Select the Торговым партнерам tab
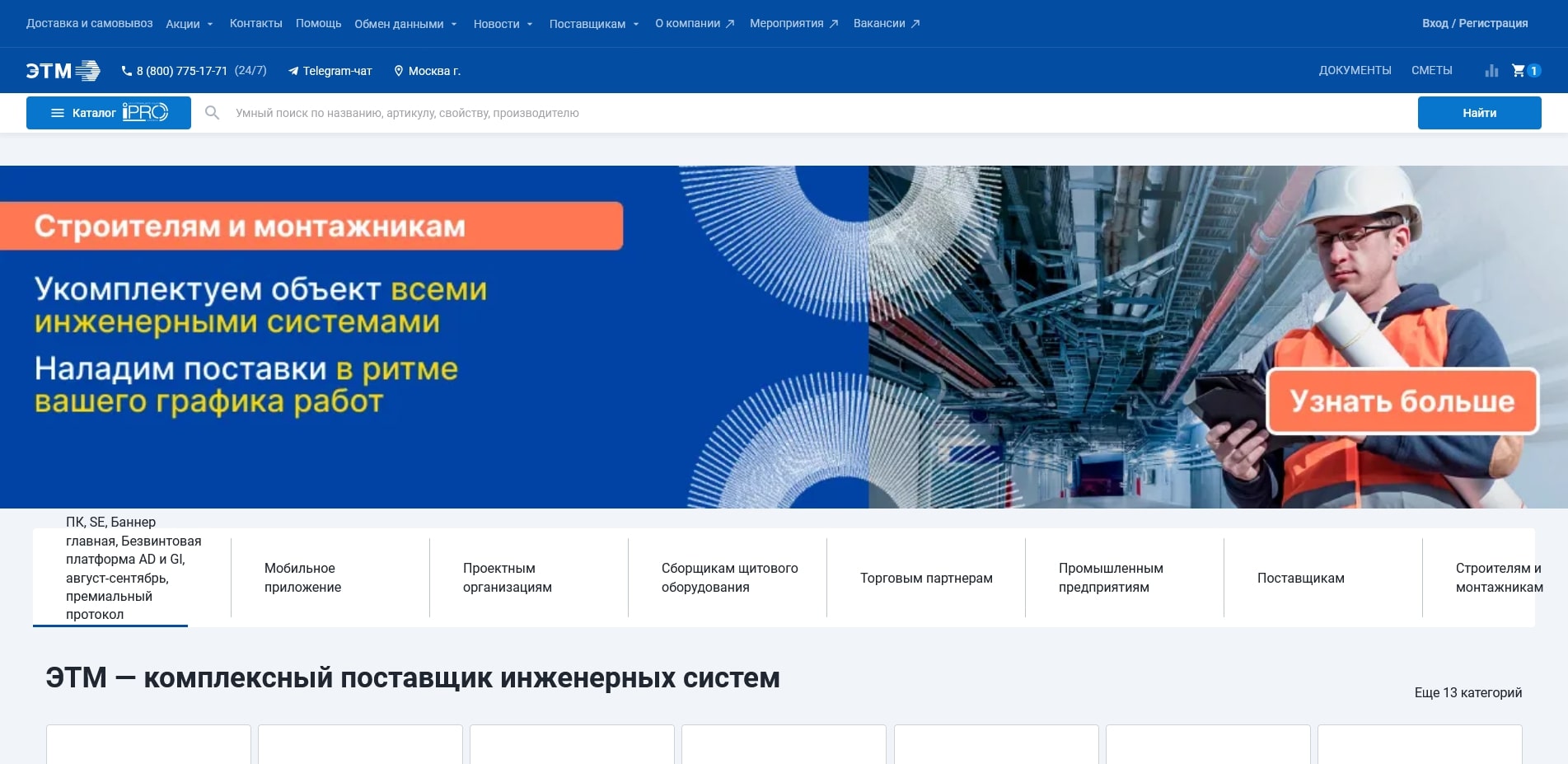1568x764 pixels. [925, 578]
